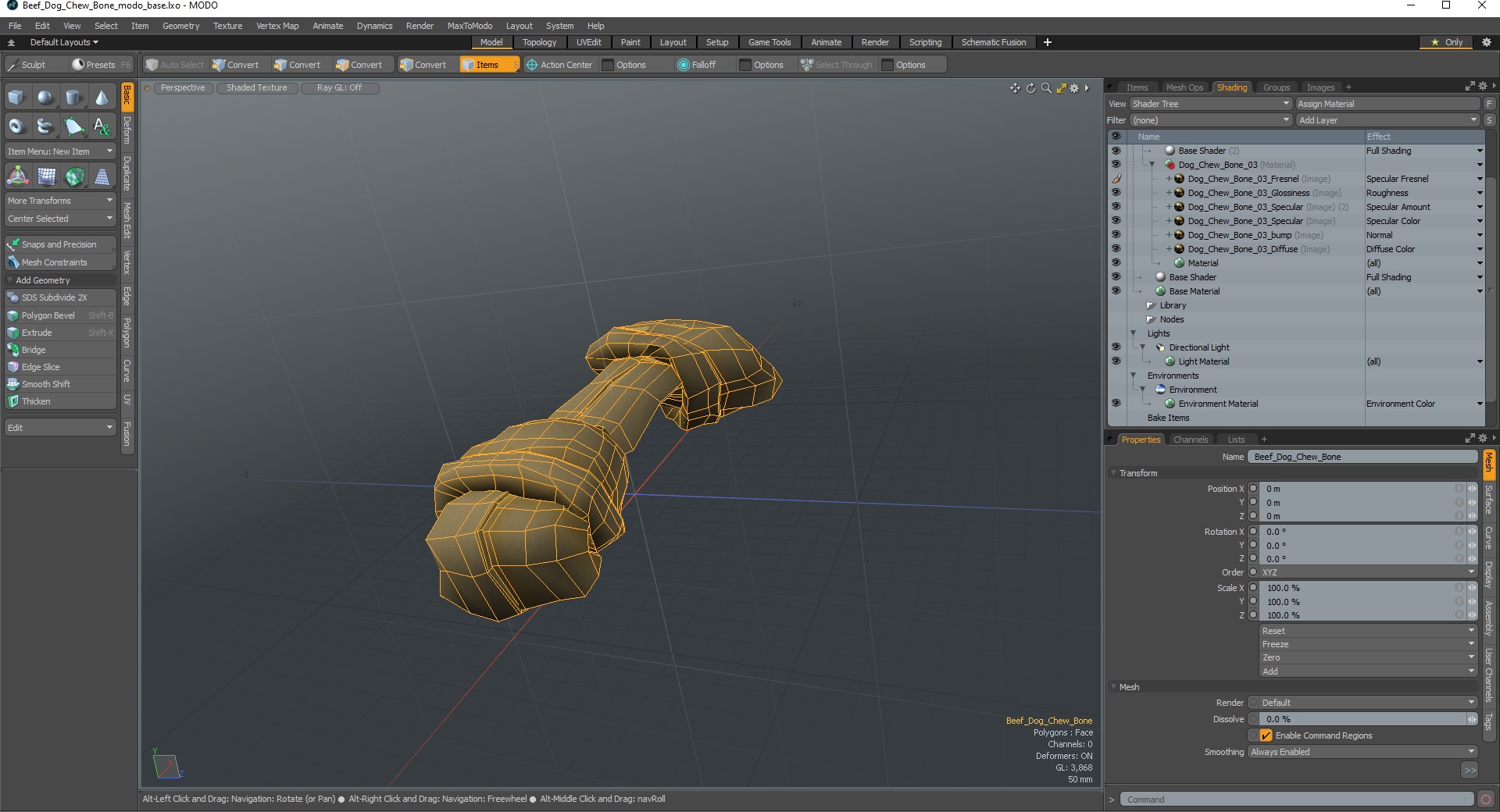Open the Smoothing Always Enabled dropdown
The width and height of the screenshot is (1500, 812).
pos(1362,752)
